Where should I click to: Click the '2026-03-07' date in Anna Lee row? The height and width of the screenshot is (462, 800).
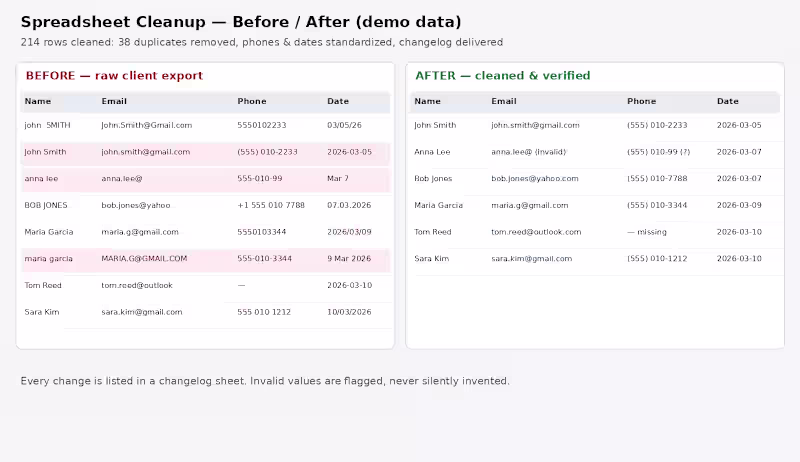739,152
